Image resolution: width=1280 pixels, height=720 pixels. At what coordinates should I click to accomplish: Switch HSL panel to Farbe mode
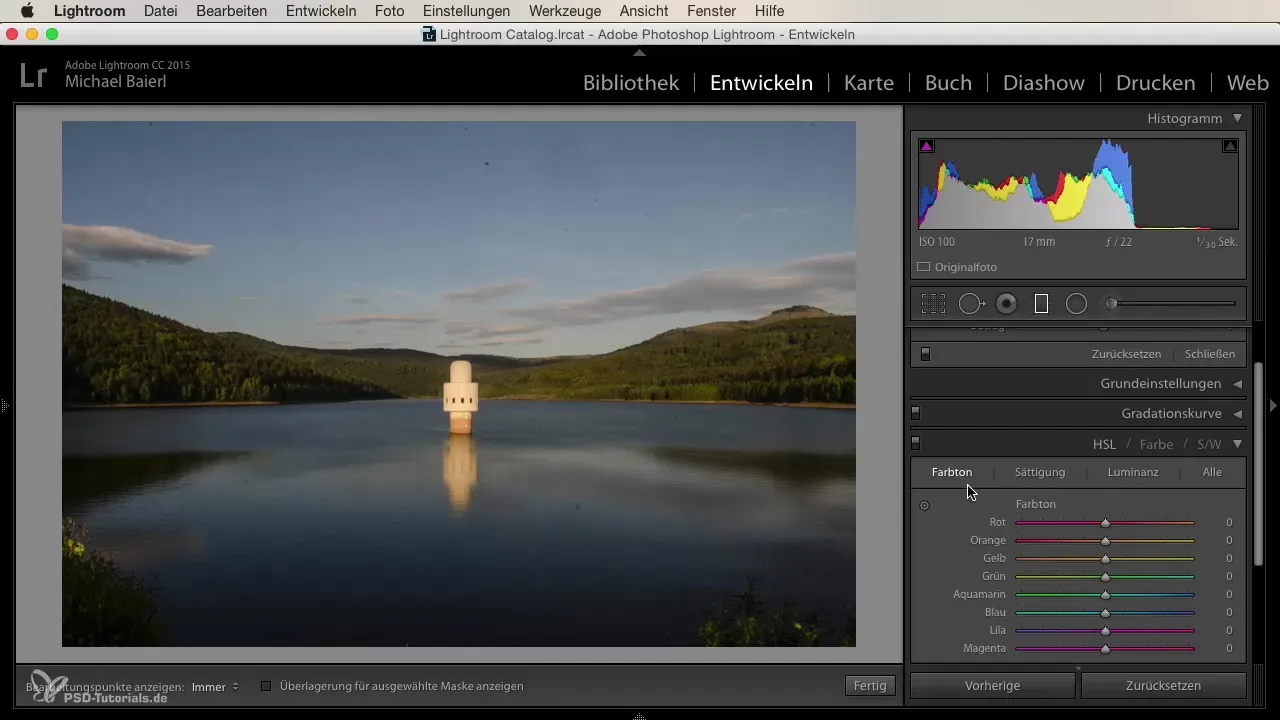[1157, 444]
